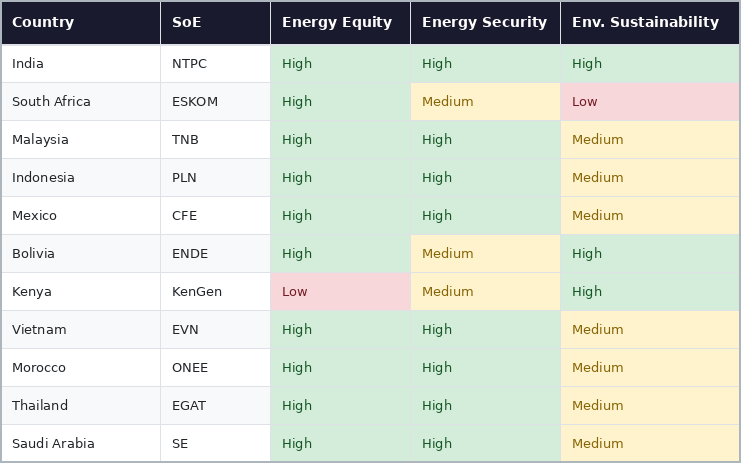
Task: Click Morocco's High Energy Equity cell
Action: click(x=340, y=368)
